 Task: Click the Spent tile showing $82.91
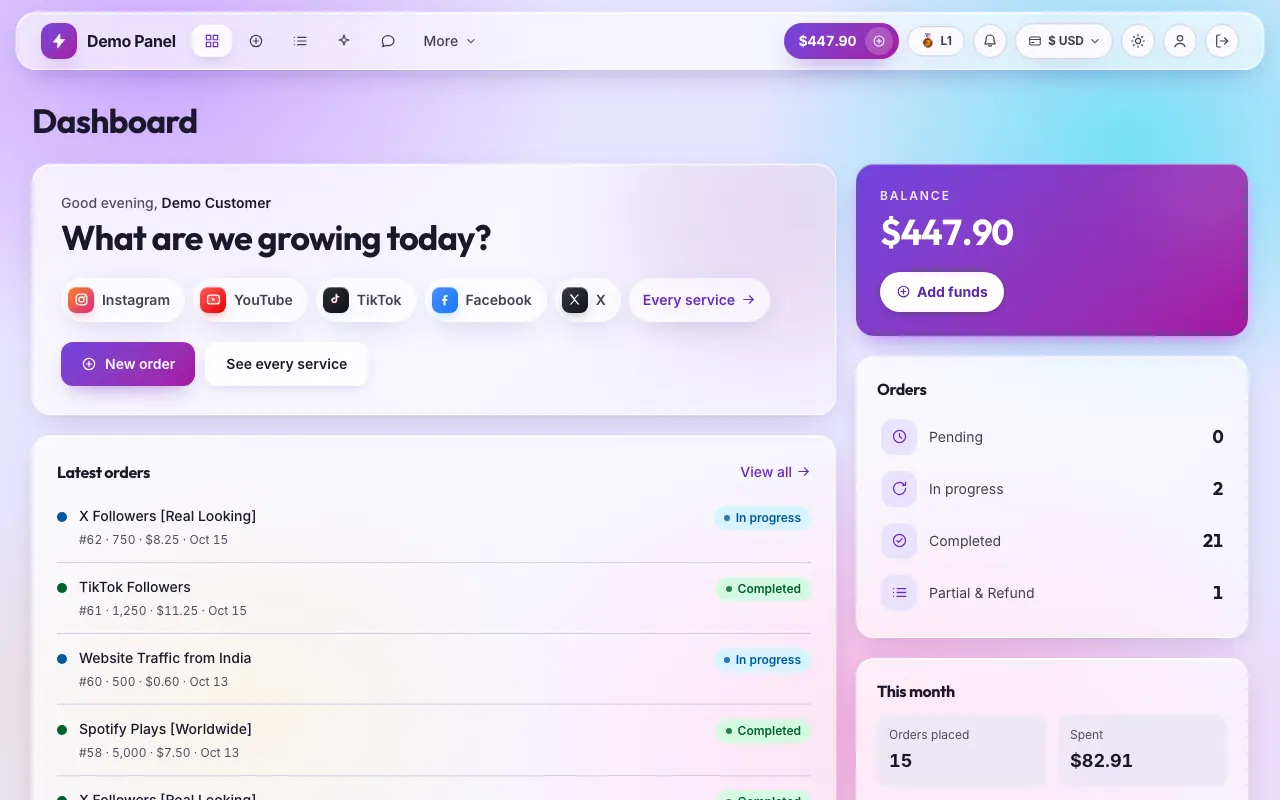(x=1142, y=750)
